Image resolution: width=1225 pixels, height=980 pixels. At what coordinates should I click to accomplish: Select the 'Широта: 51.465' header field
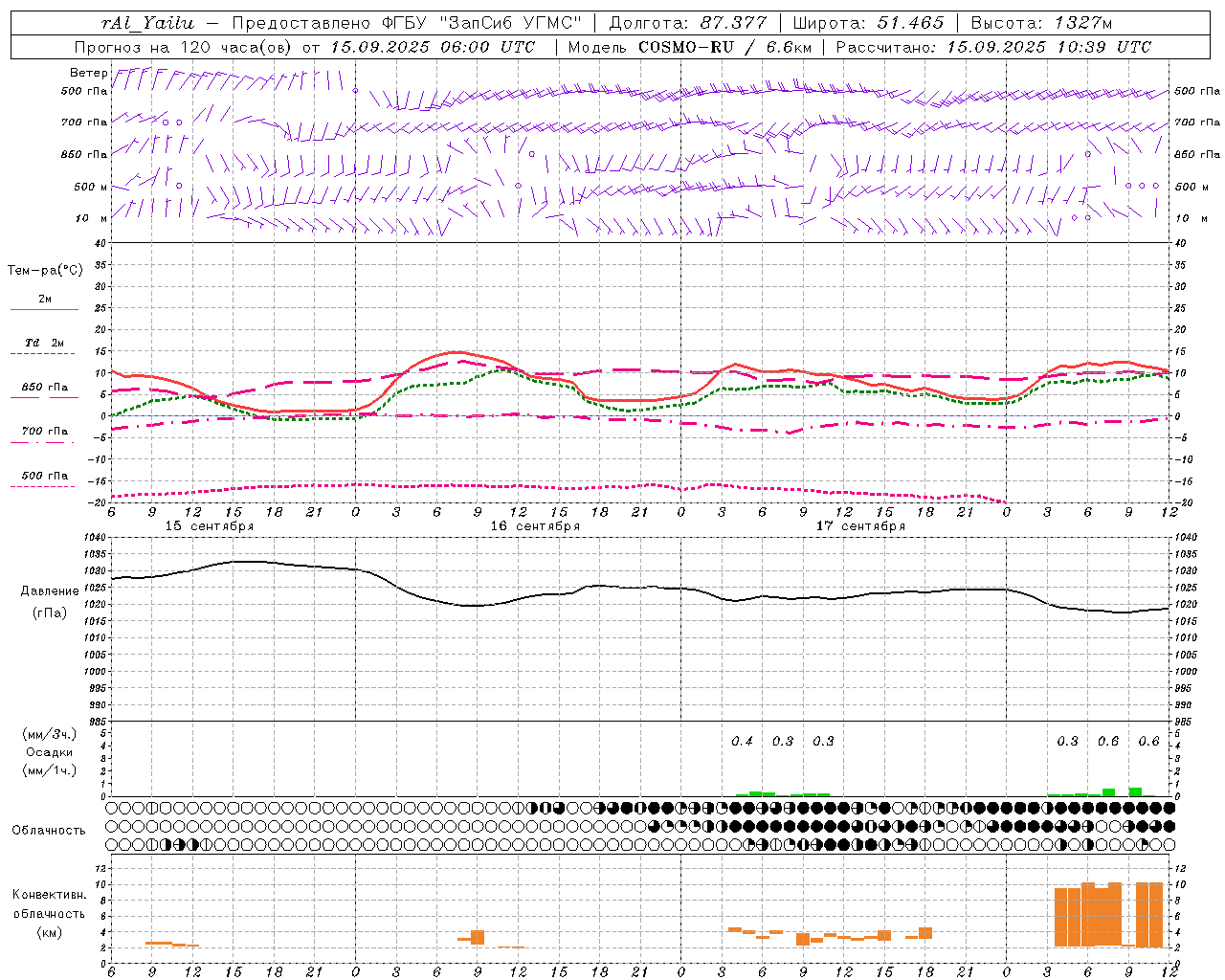coord(866,23)
